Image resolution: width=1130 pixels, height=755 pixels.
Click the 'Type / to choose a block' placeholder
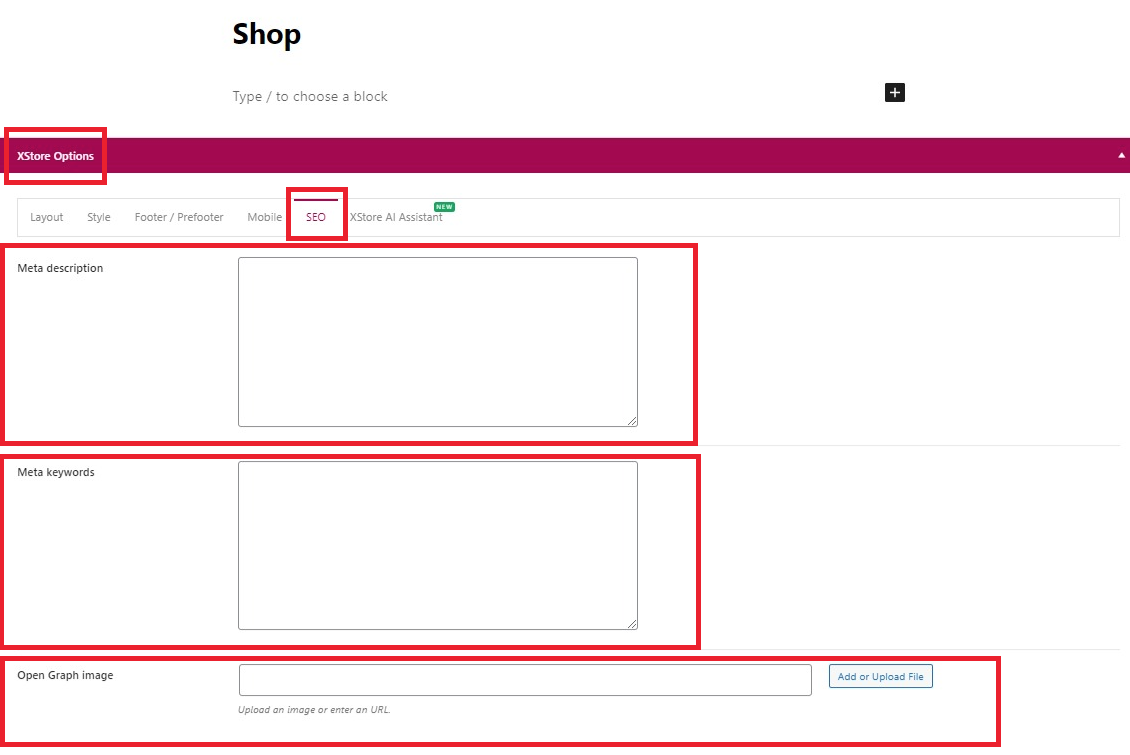310,97
